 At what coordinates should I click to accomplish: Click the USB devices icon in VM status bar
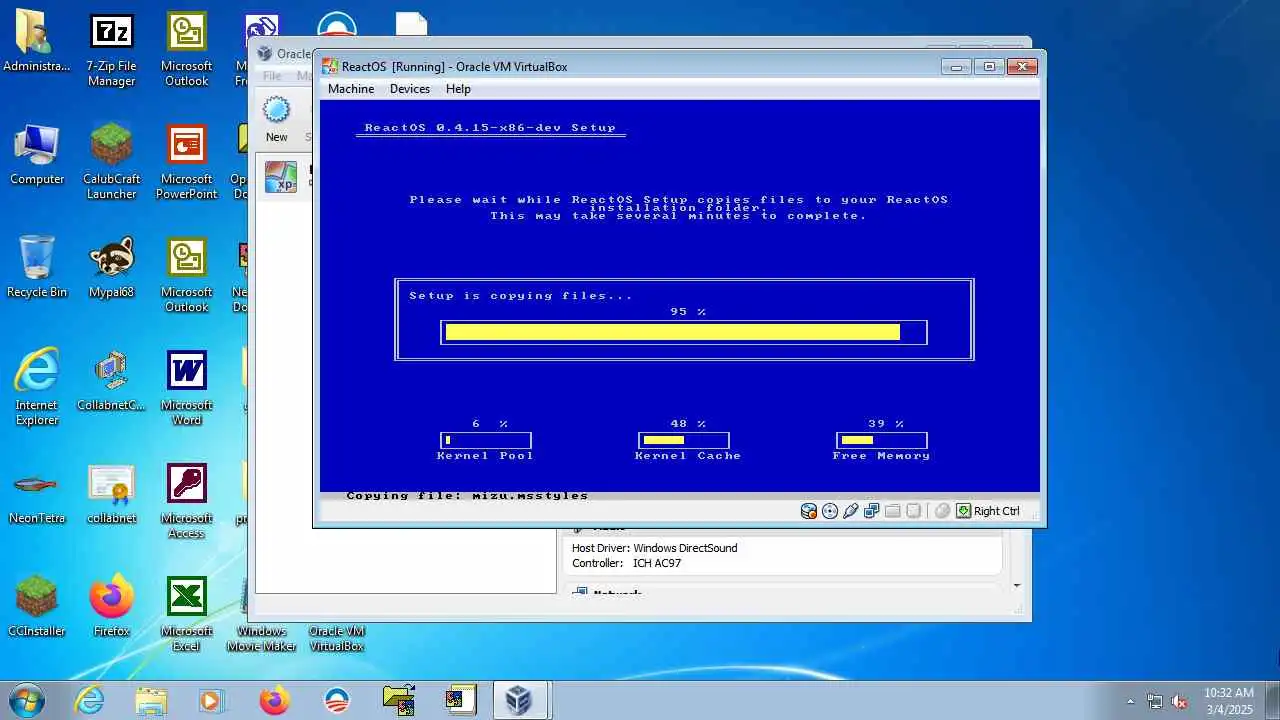pos(851,511)
